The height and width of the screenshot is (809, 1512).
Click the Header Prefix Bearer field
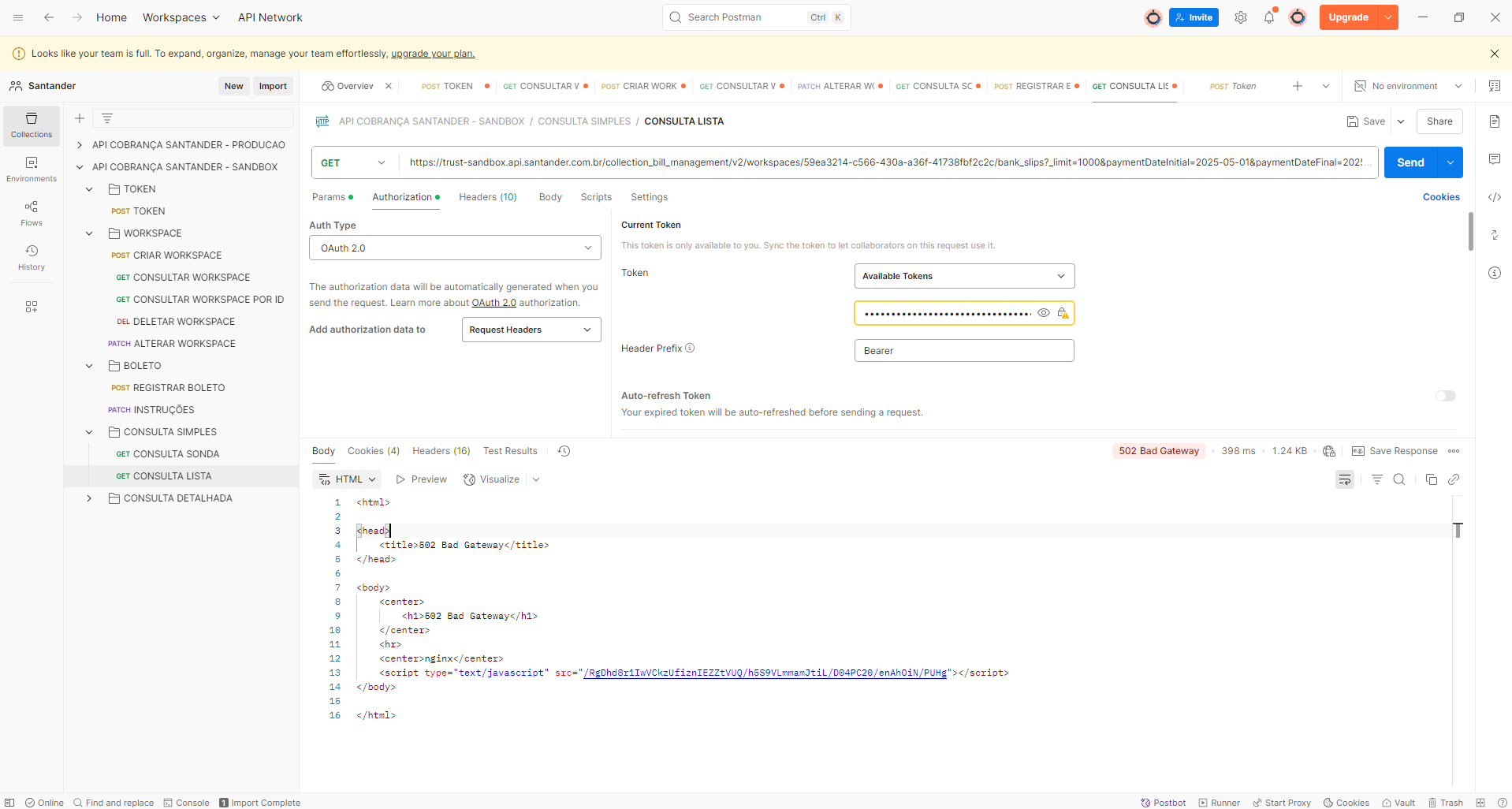pos(964,351)
